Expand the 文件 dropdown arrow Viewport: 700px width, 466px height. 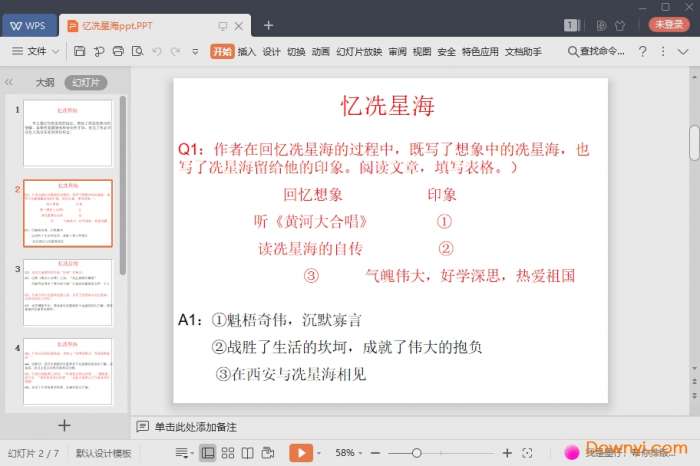pos(55,52)
